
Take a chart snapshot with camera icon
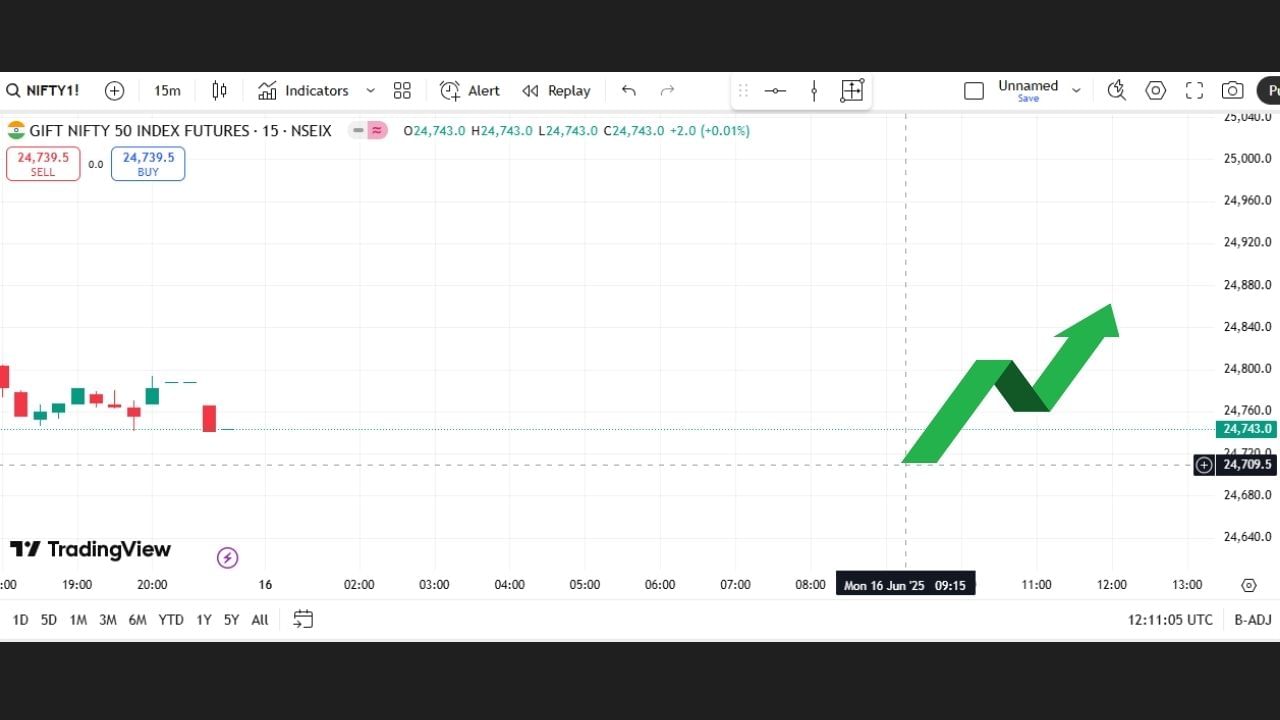click(x=1232, y=91)
